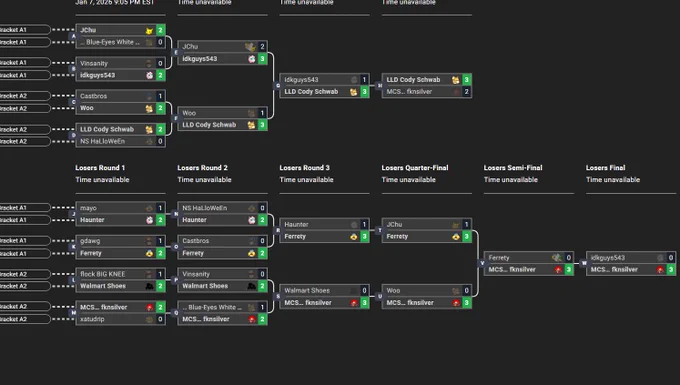
Task: Click Ferrety's character icon in match T
Action: tap(455, 237)
